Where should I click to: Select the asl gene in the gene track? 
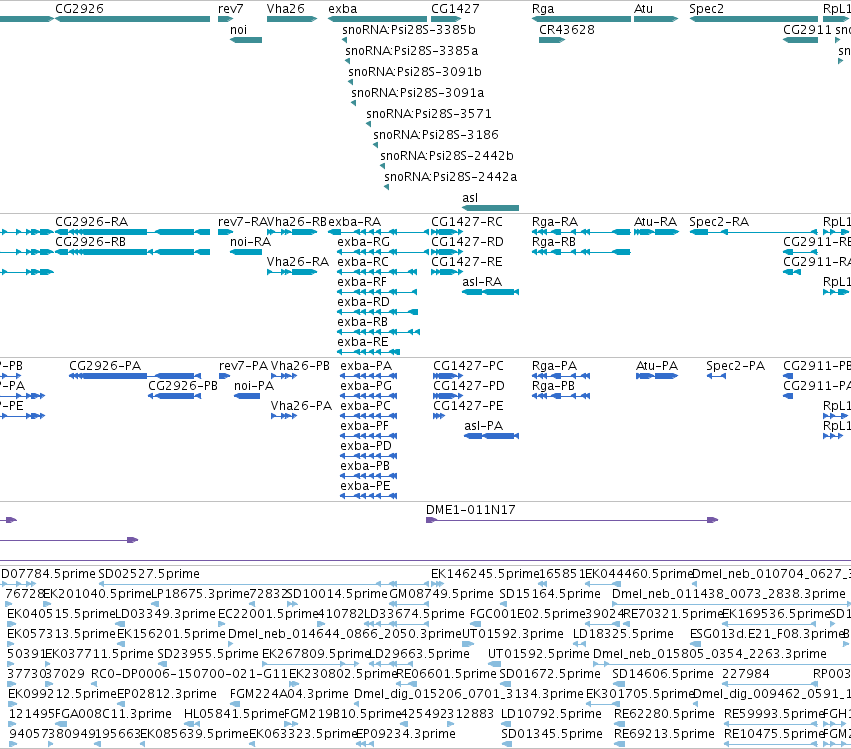(x=491, y=208)
